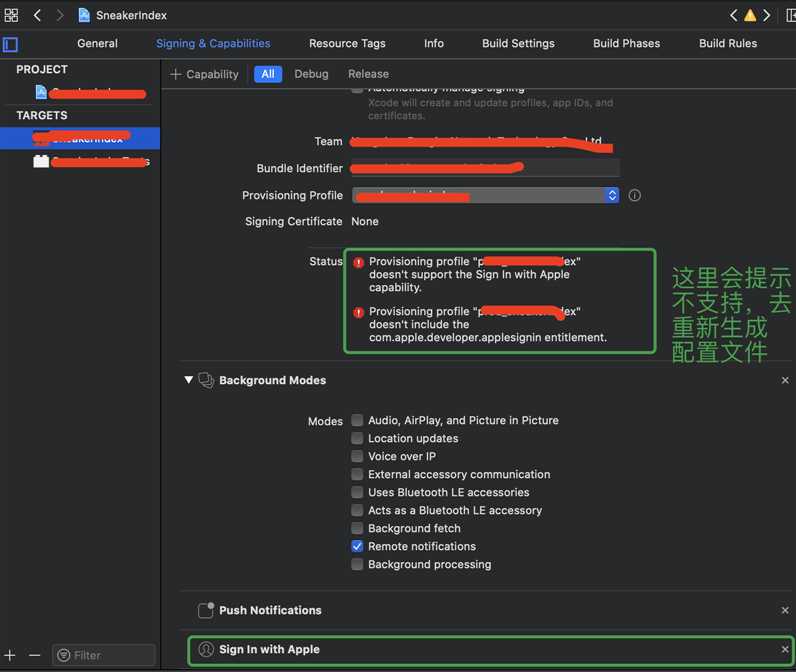The image size is (796, 672).
Task: Click the tests target bundle icon
Action: coord(41,161)
